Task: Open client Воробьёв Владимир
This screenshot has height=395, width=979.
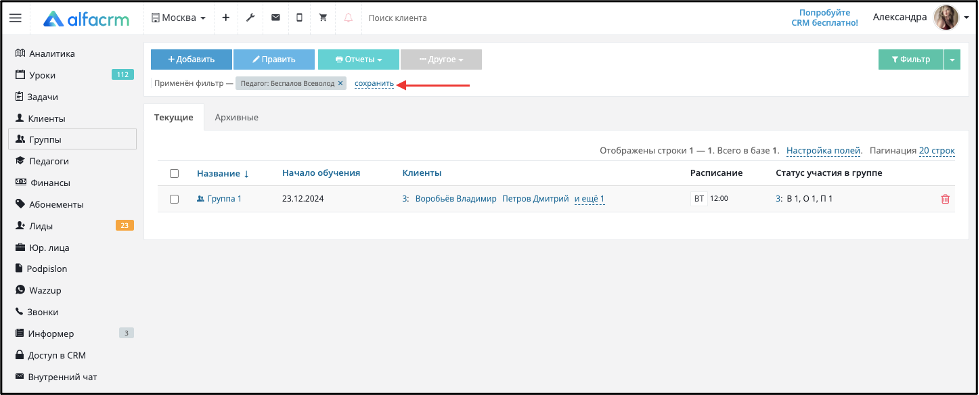Action: pos(456,199)
